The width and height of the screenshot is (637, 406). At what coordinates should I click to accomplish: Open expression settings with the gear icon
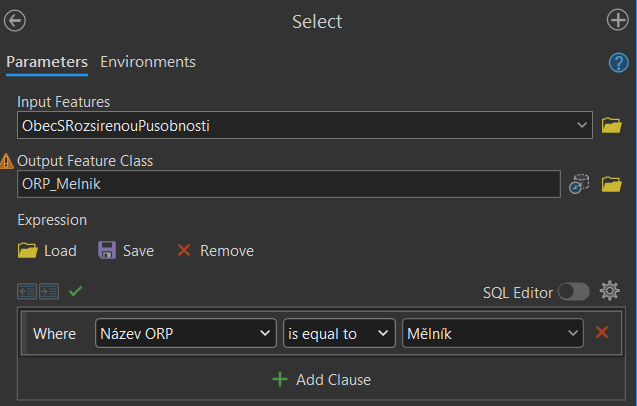[x=610, y=292]
